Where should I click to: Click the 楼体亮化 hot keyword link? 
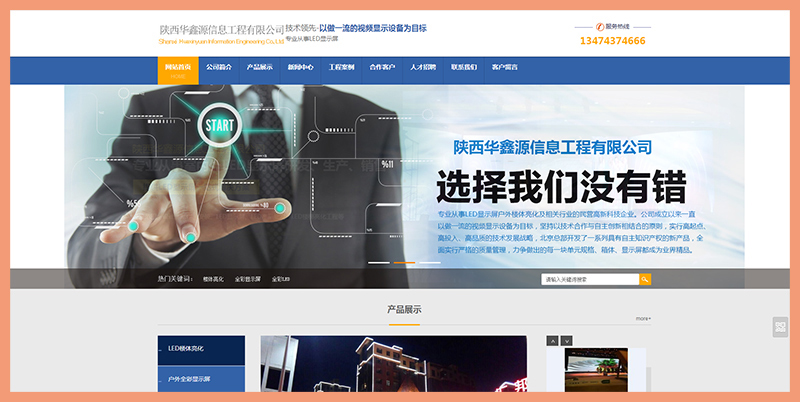point(213,280)
